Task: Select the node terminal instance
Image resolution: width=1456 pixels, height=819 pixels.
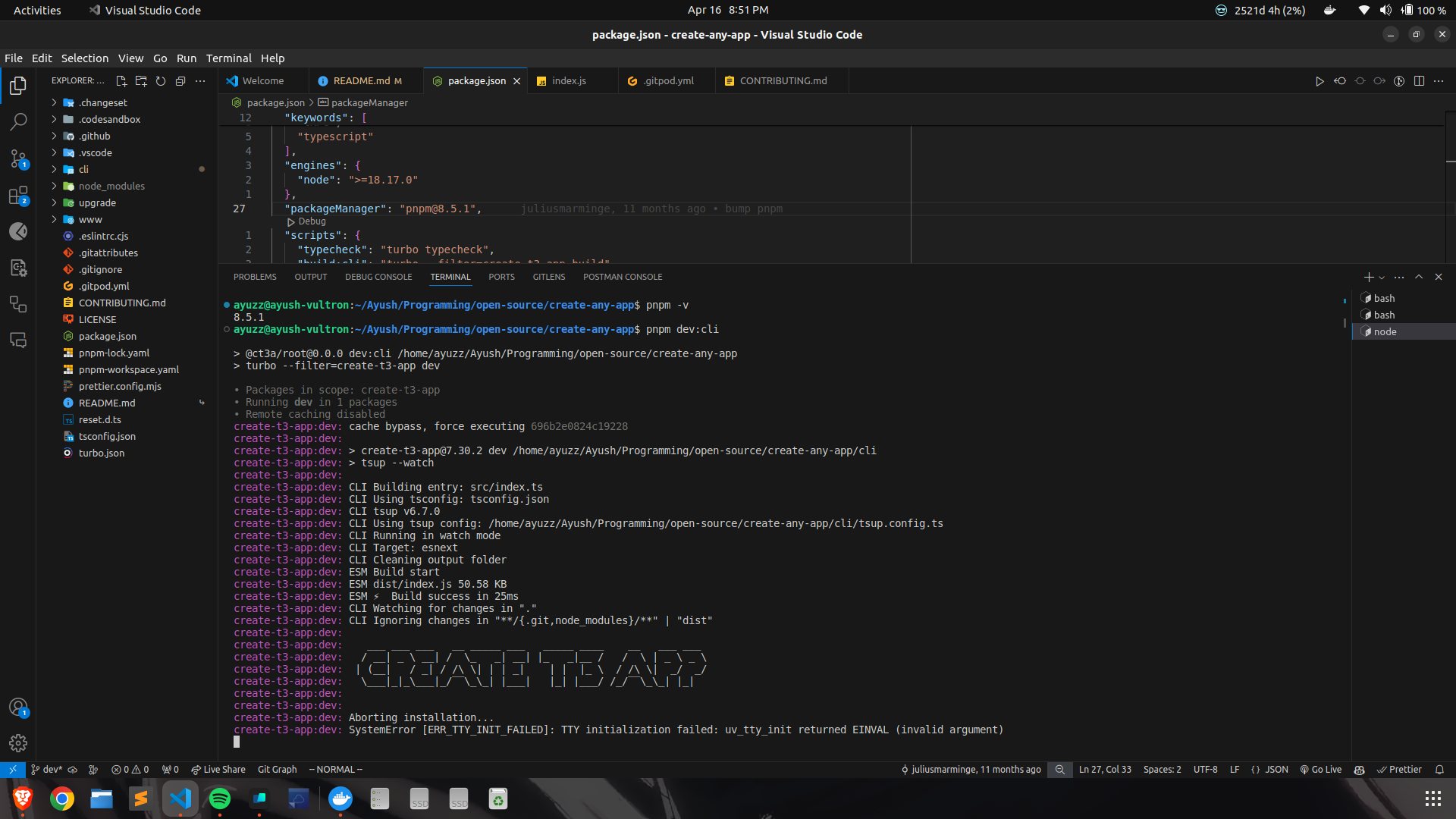Action: pos(1403,331)
